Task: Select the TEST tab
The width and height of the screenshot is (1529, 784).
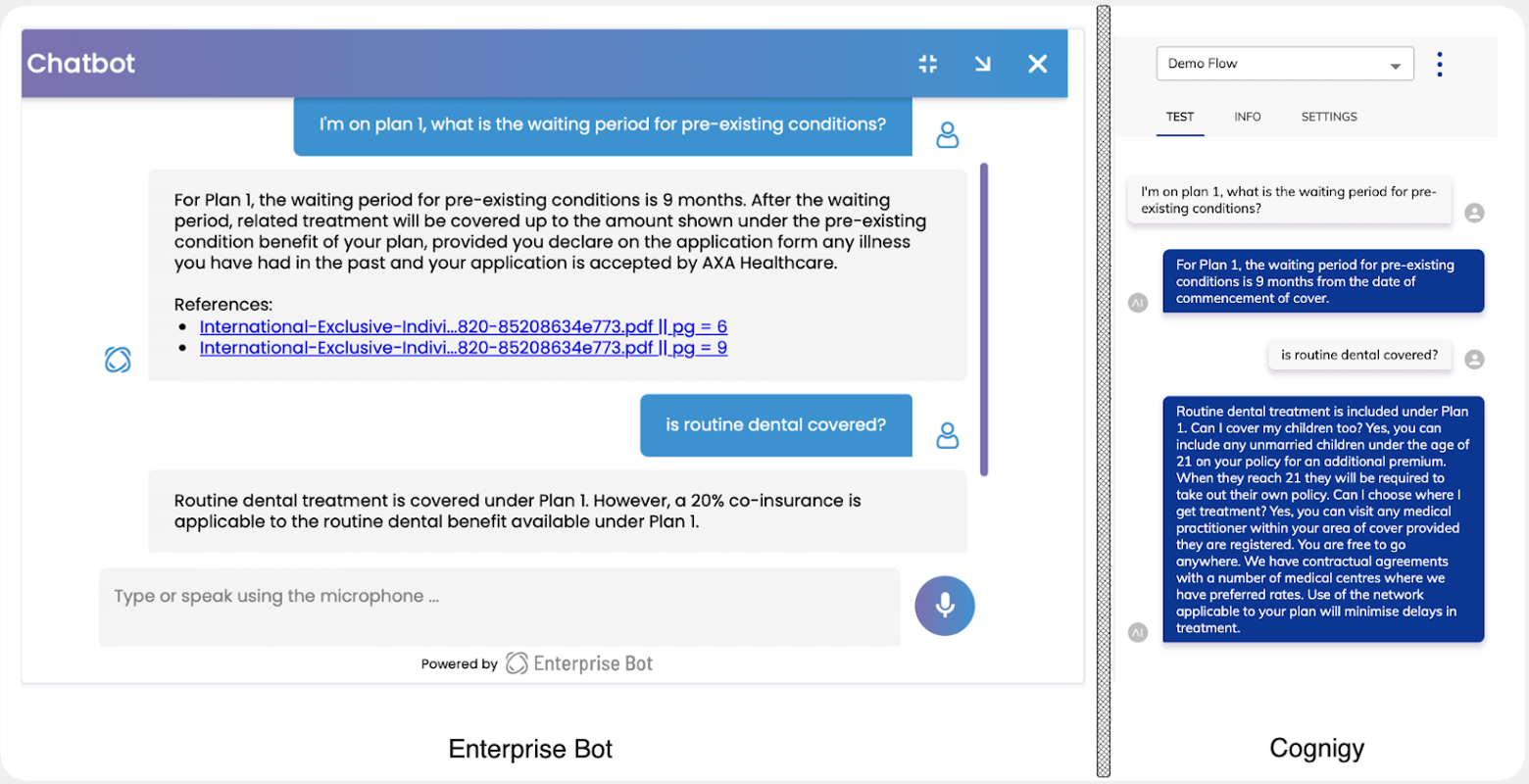Action: (x=1179, y=117)
